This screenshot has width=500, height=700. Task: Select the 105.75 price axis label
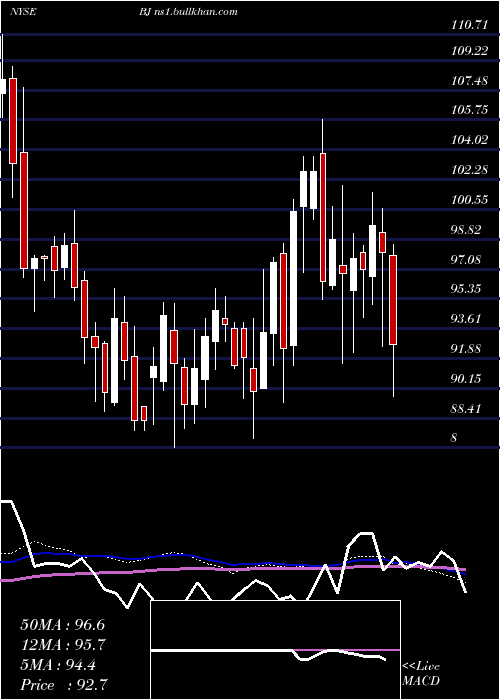[x=469, y=110]
